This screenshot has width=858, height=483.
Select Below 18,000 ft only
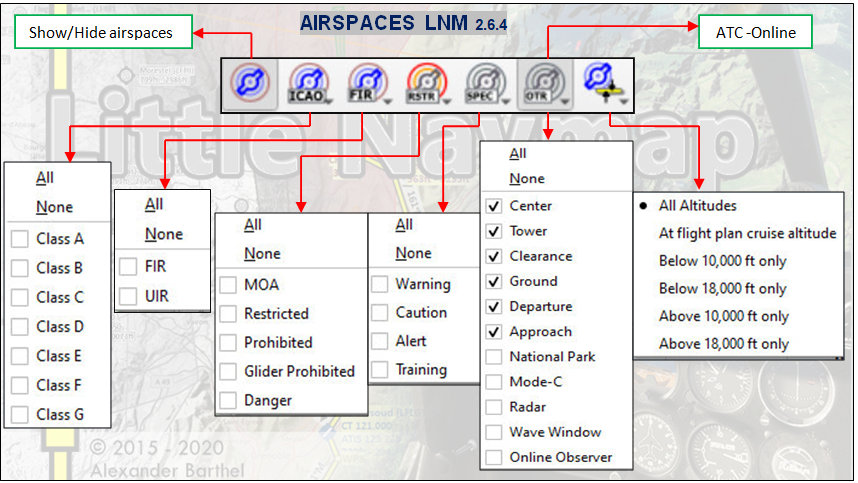722,289
